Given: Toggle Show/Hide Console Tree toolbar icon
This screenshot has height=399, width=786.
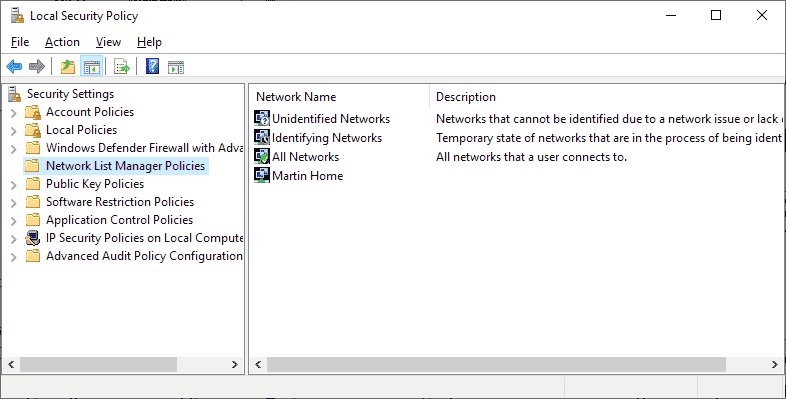Looking at the screenshot, I should (x=92, y=66).
